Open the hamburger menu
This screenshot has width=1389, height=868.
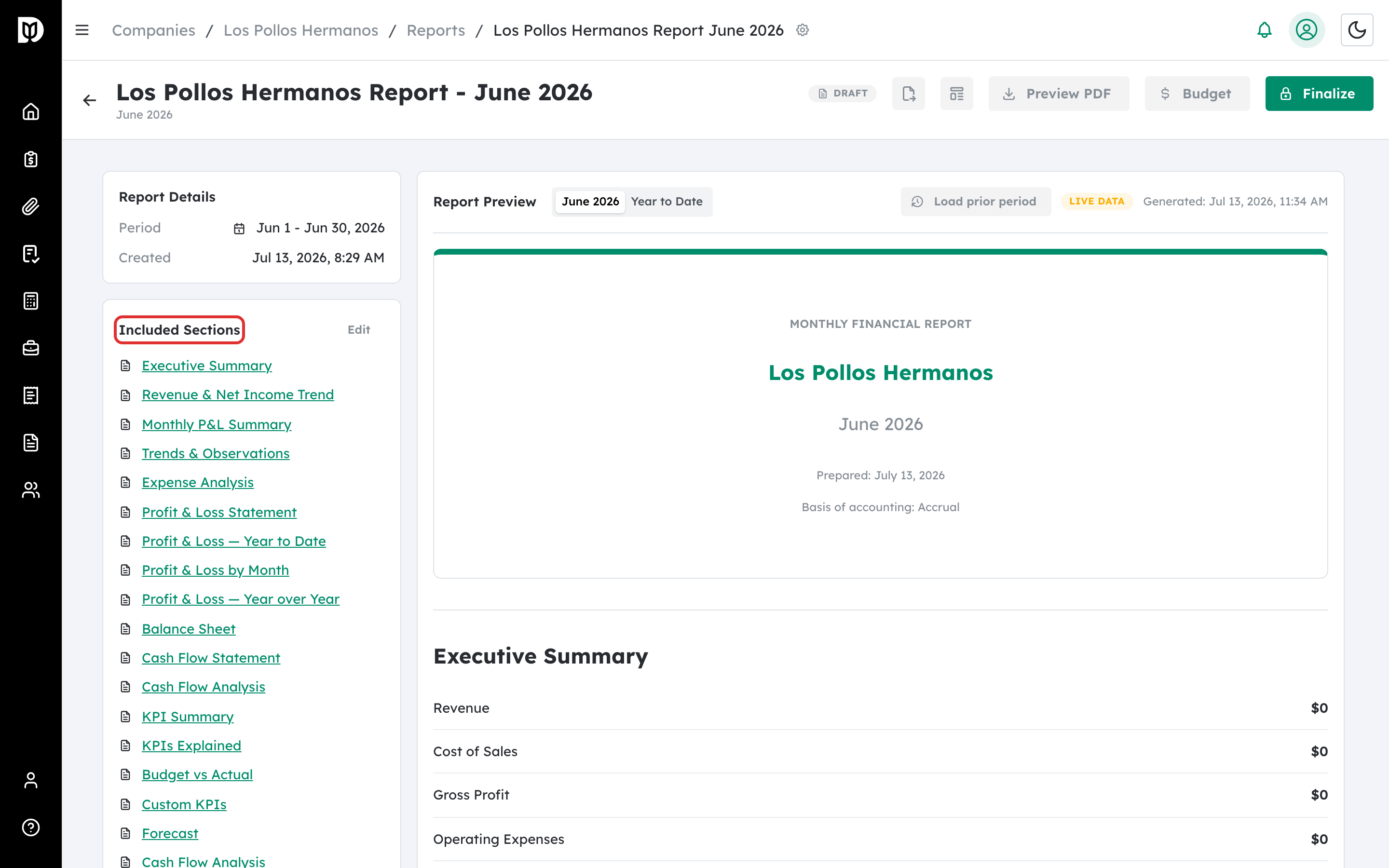(82, 30)
